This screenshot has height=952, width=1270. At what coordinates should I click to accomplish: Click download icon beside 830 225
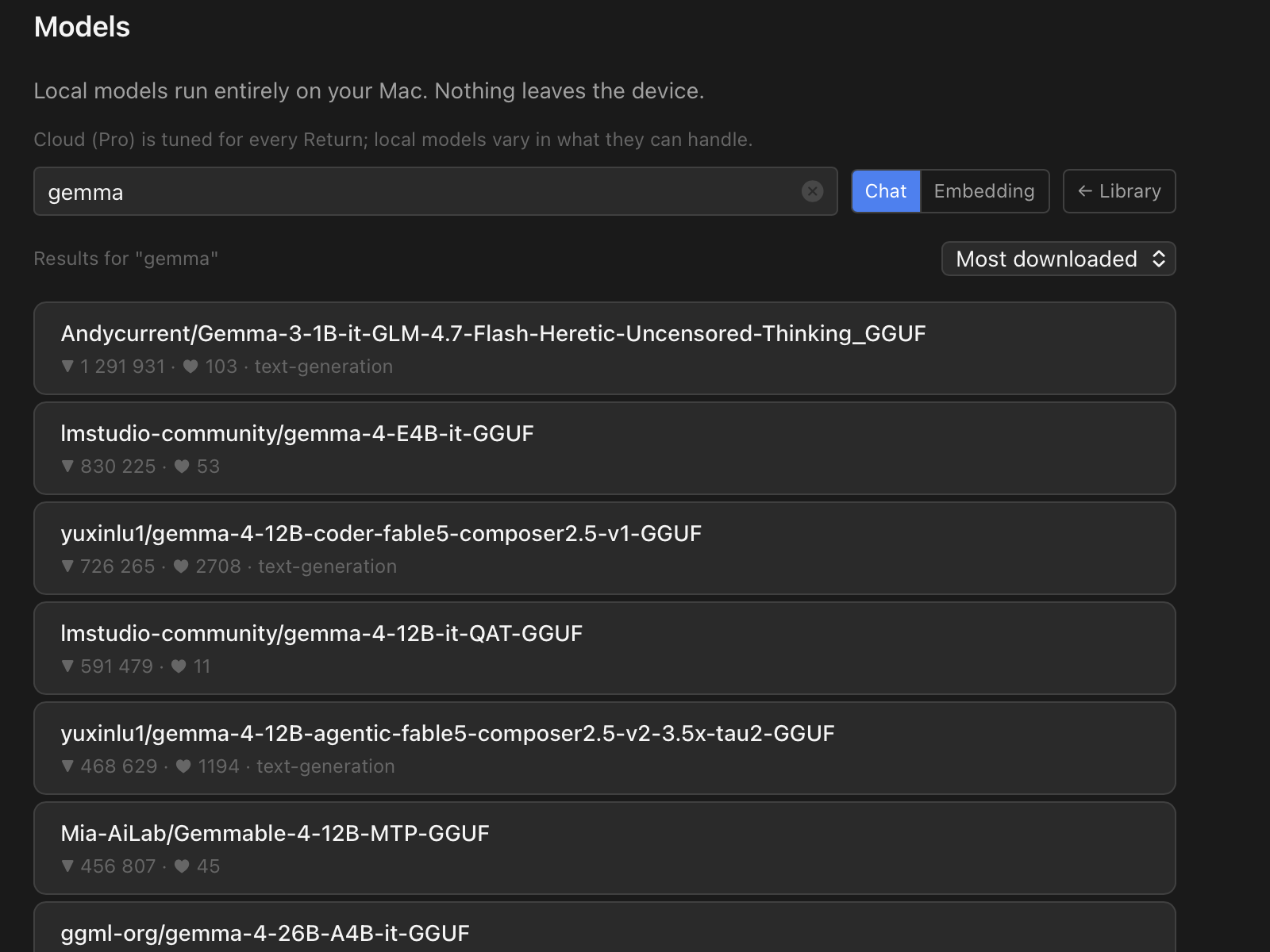point(67,466)
